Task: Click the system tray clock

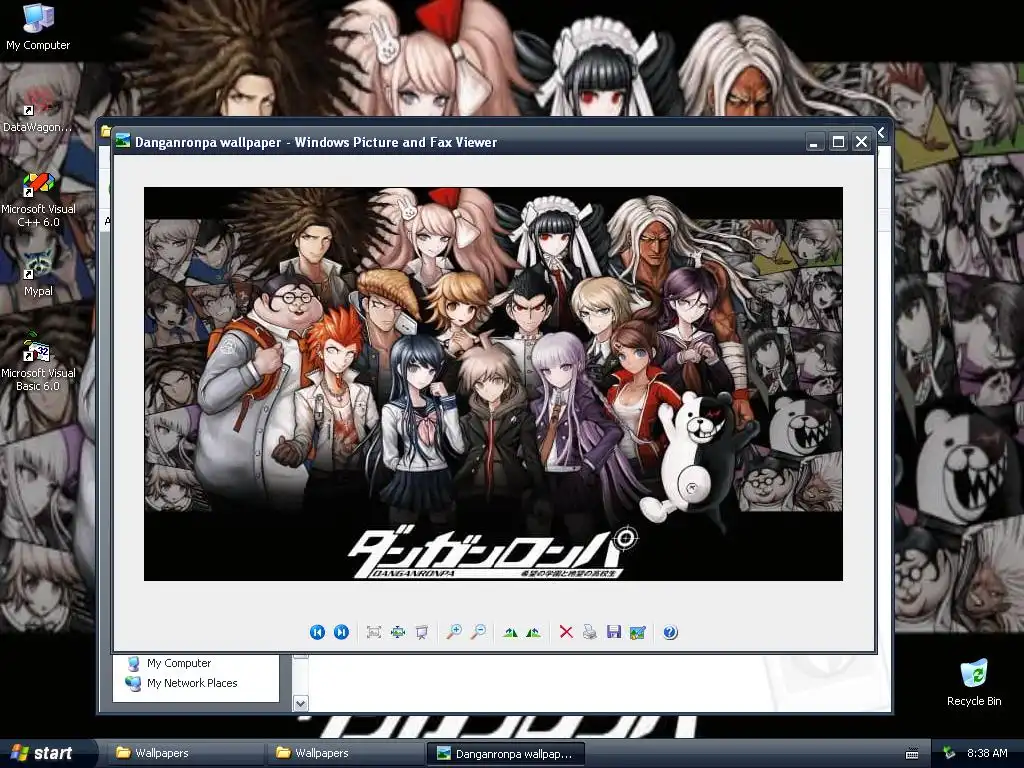Action: (987, 753)
